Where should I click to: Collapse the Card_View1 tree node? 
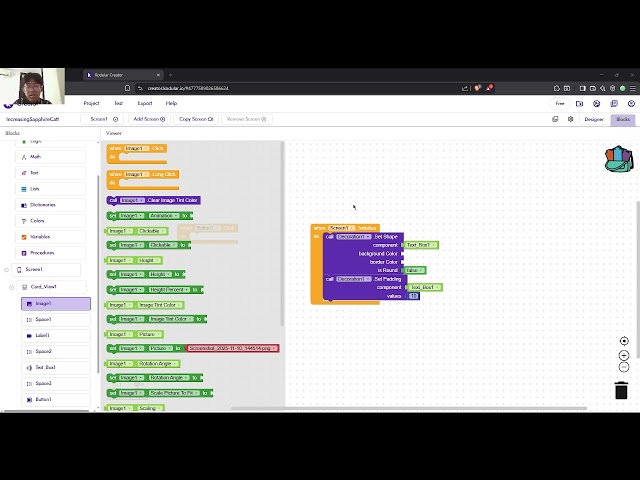pos(11,287)
